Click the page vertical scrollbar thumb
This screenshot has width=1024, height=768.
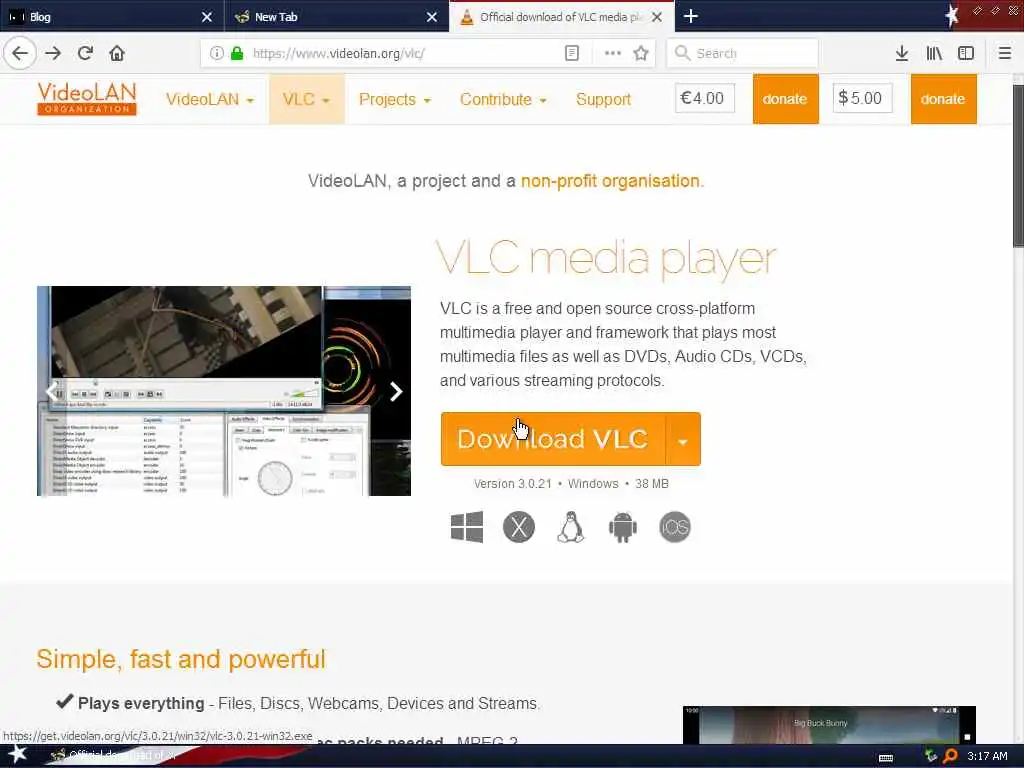tap(1017, 167)
